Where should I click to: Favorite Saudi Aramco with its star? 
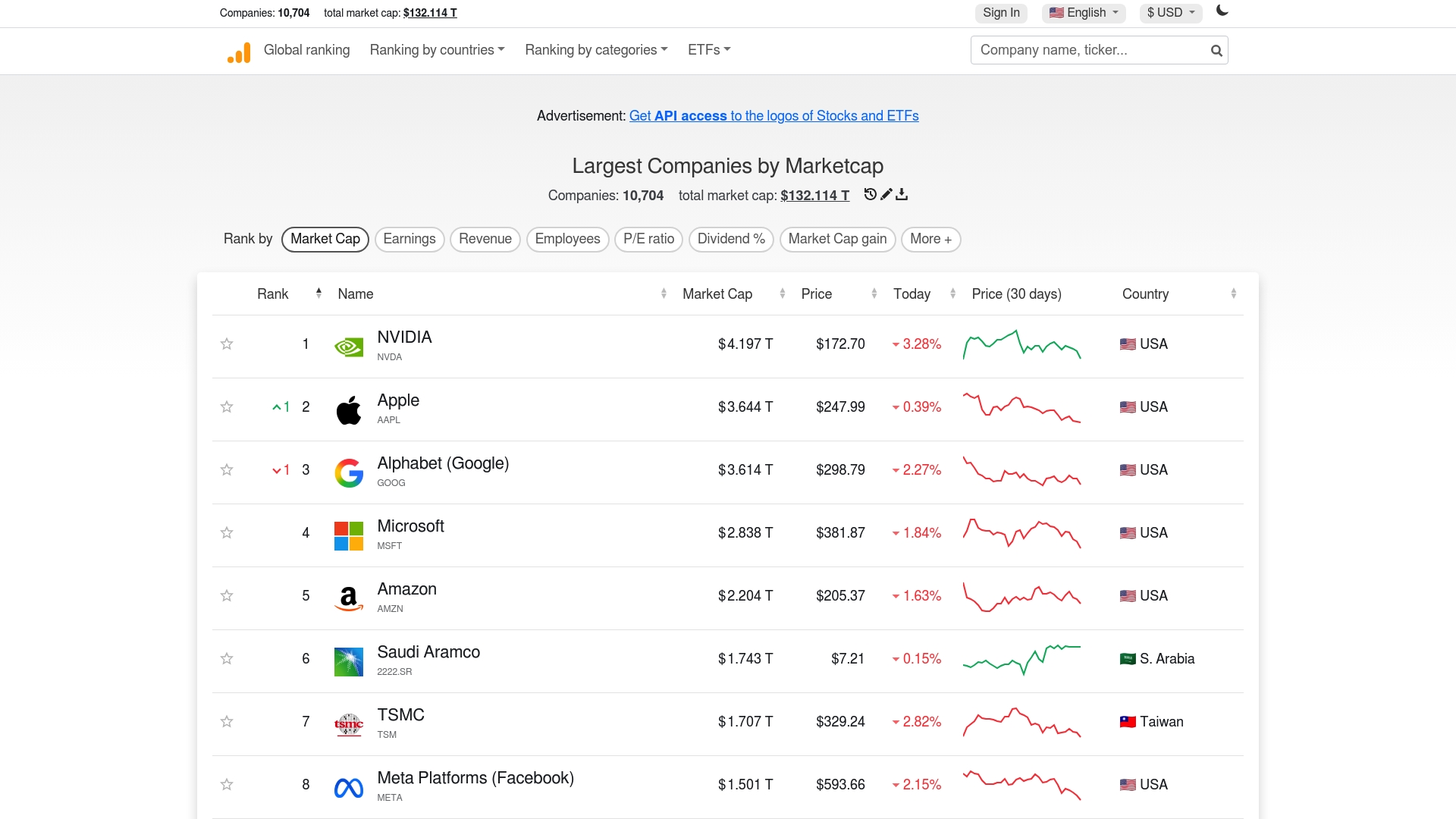pos(226,659)
